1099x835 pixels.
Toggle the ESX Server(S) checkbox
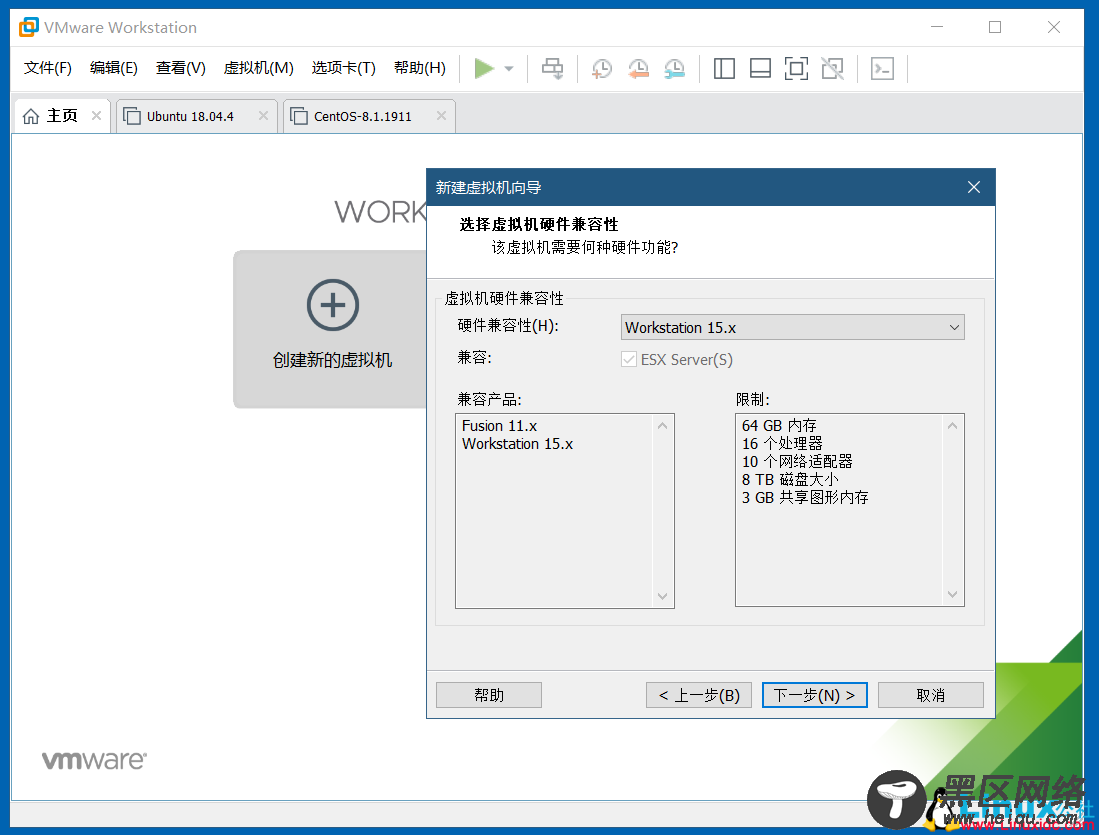(x=629, y=360)
